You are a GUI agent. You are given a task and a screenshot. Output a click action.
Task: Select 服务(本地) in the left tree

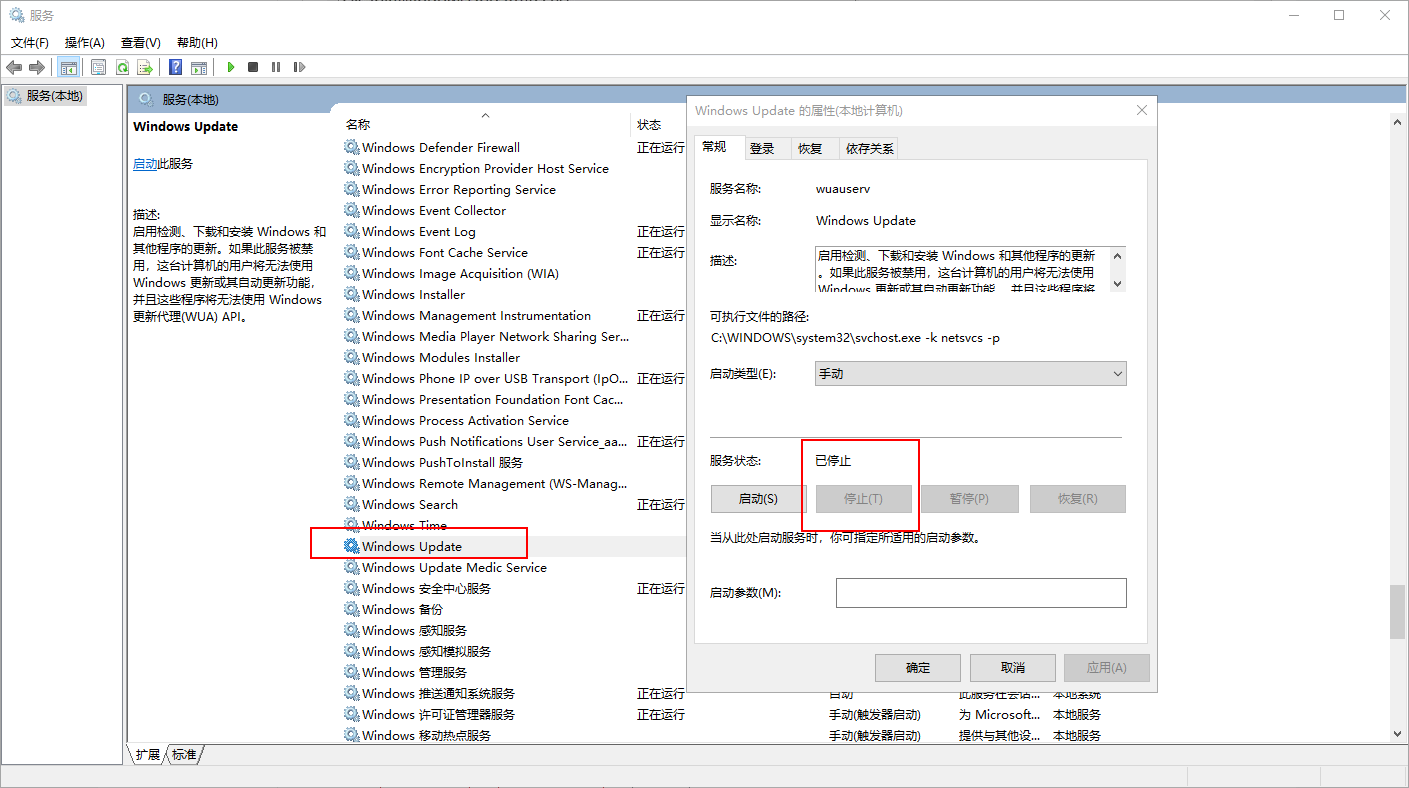pos(46,96)
